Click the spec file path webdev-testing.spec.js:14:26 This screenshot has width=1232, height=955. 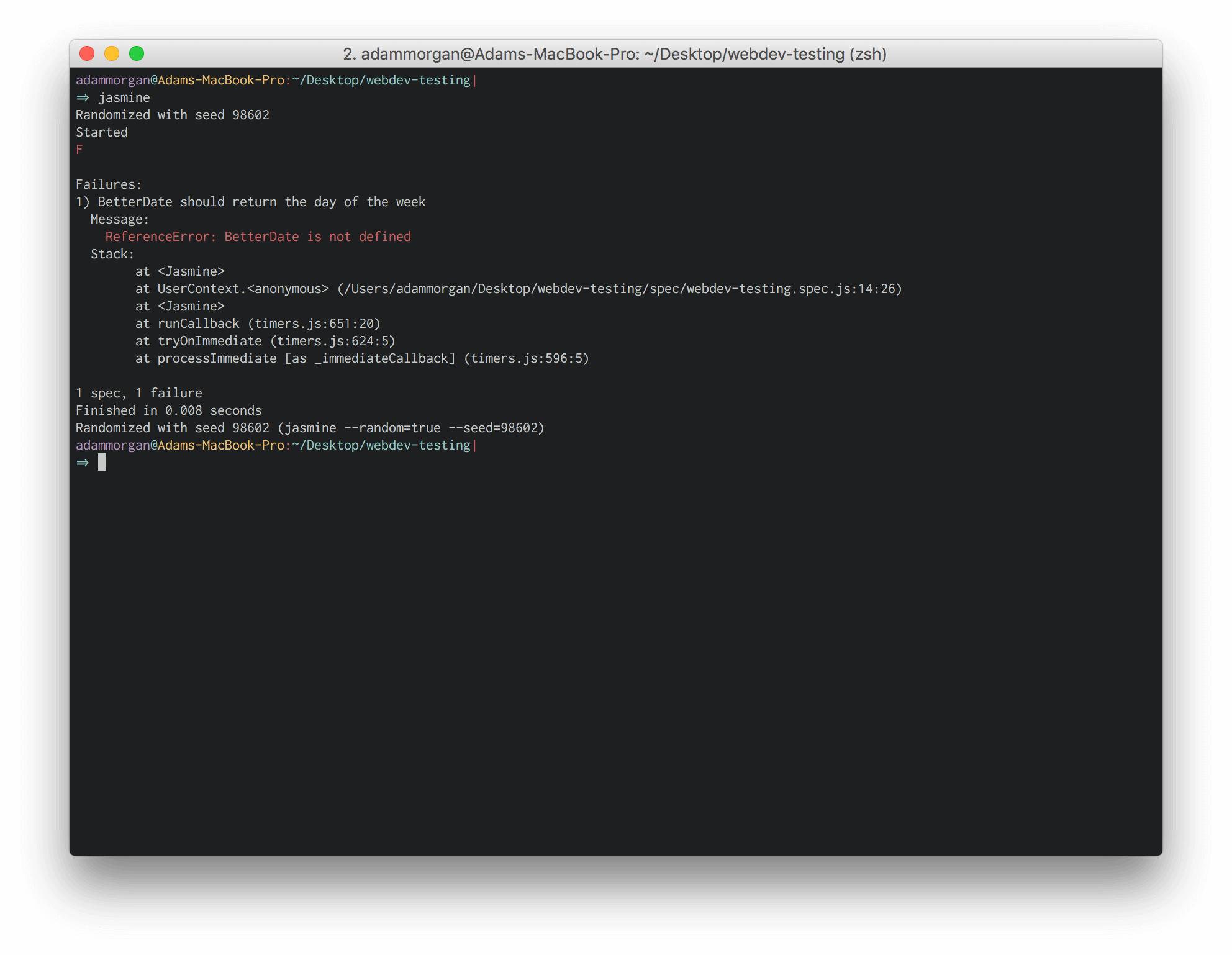coord(620,289)
